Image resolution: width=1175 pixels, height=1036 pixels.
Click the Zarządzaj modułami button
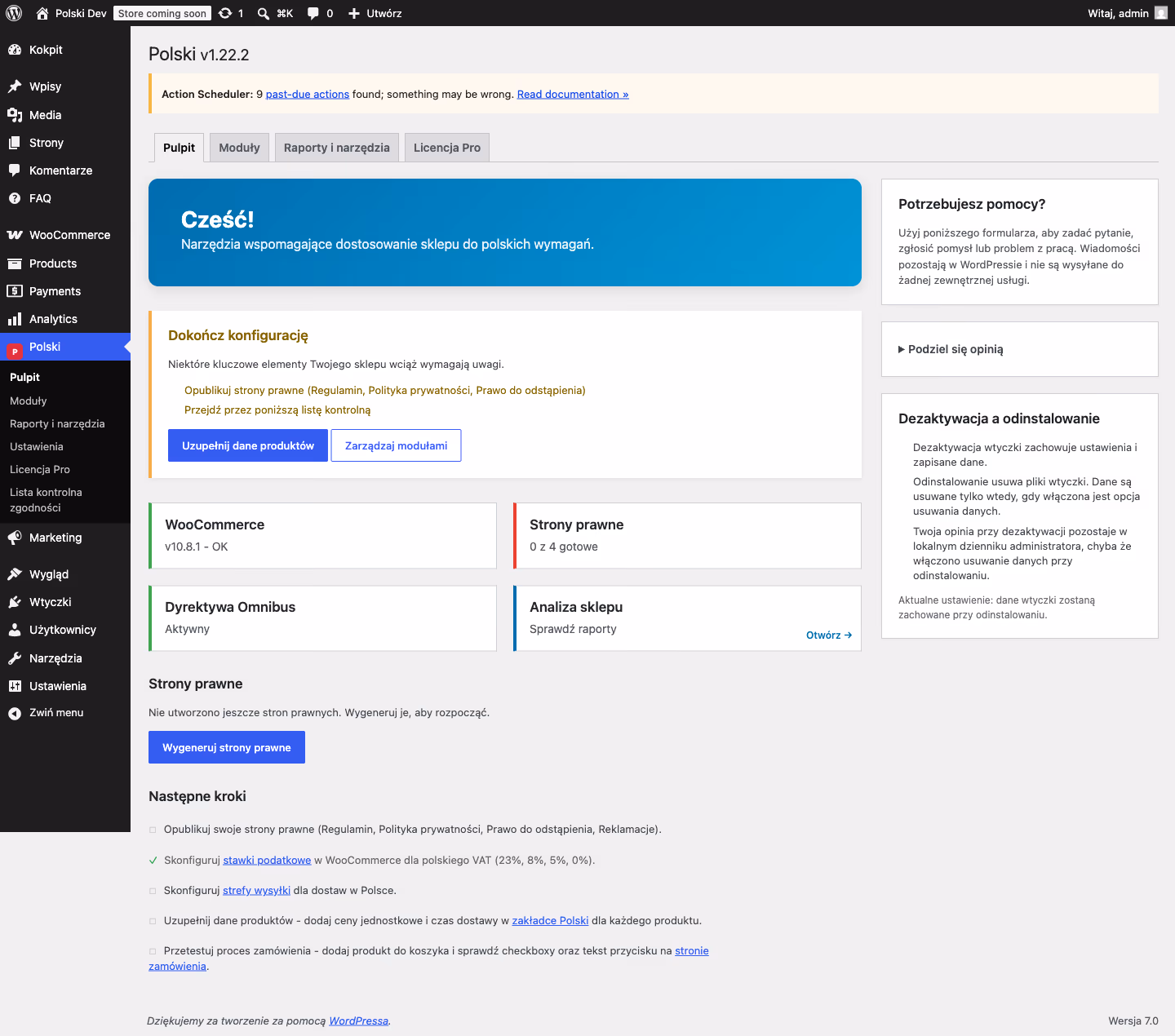tap(396, 445)
